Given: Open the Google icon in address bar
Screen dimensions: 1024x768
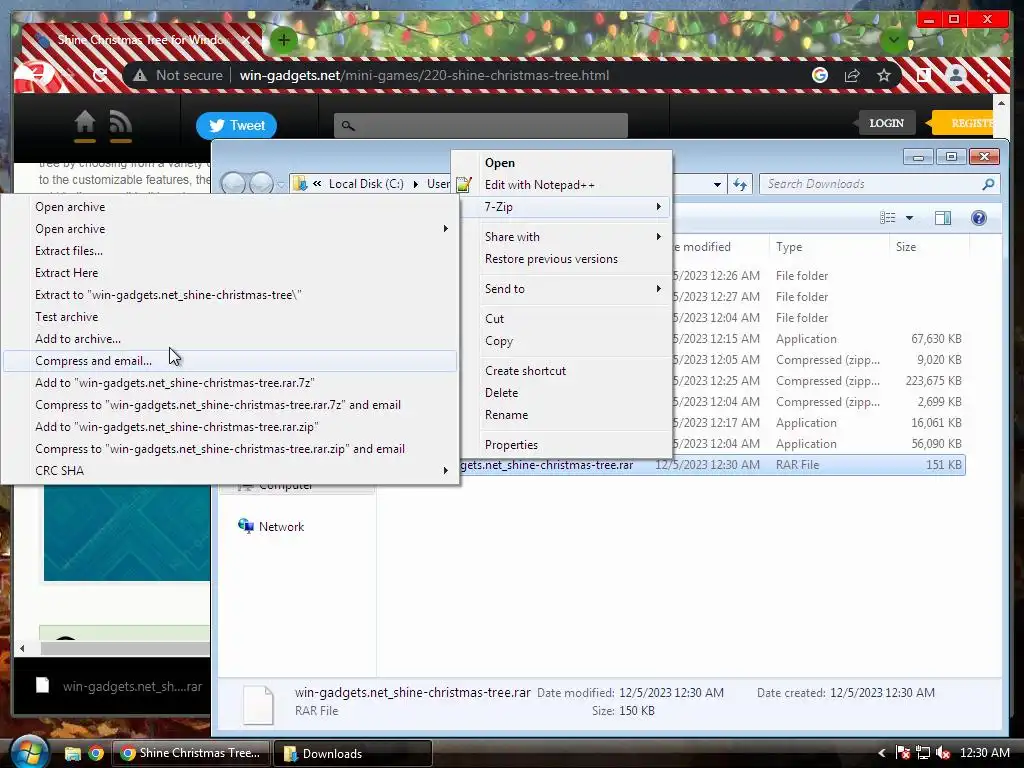Looking at the screenshot, I should click(820, 75).
